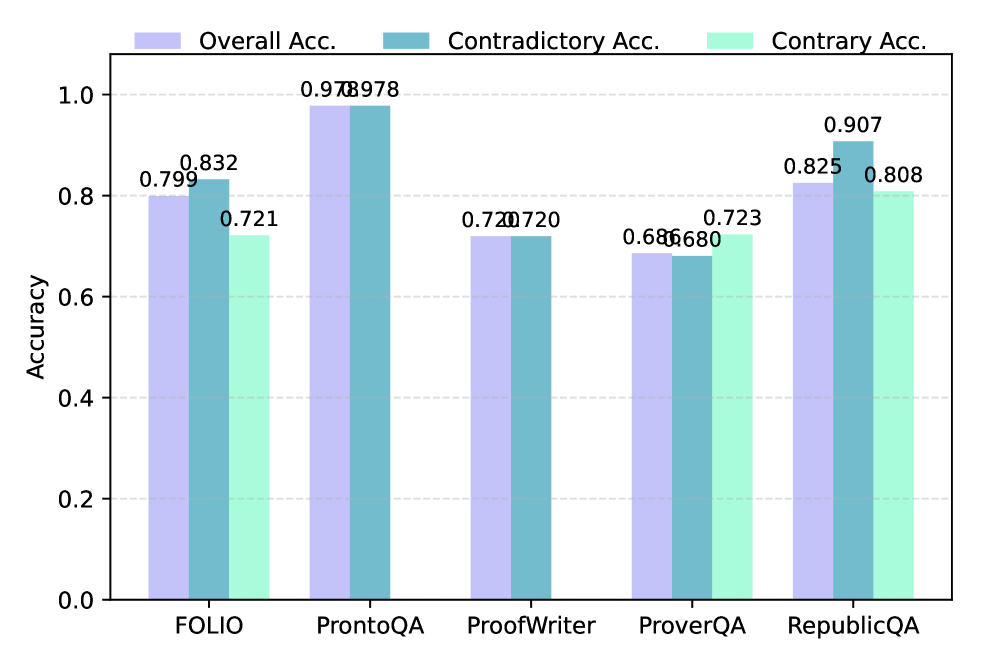Click the rotated Accuracy y-axis title
Viewport: 996px width, 664px height.
(x=36, y=342)
